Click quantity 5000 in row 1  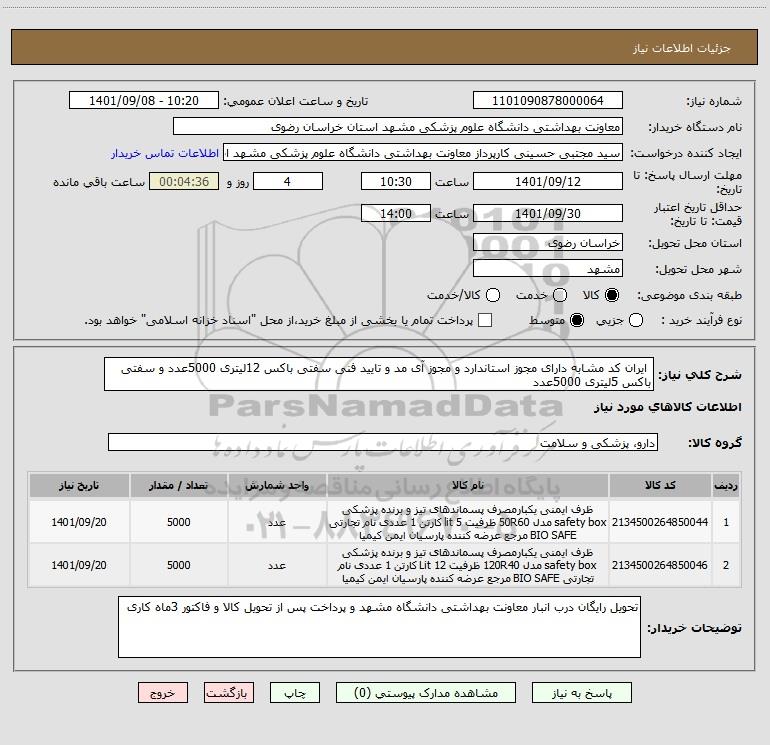pos(179,522)
